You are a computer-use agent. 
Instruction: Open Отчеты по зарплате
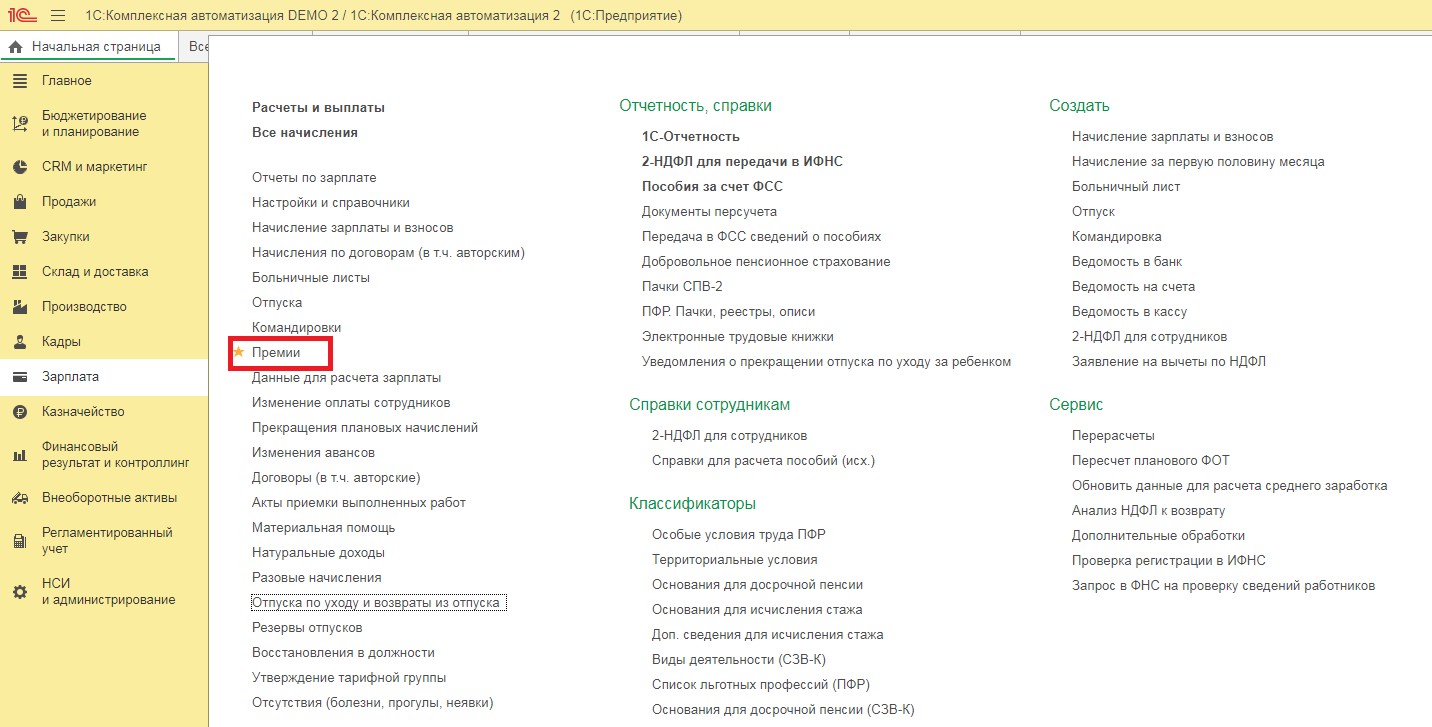[314, 178]
